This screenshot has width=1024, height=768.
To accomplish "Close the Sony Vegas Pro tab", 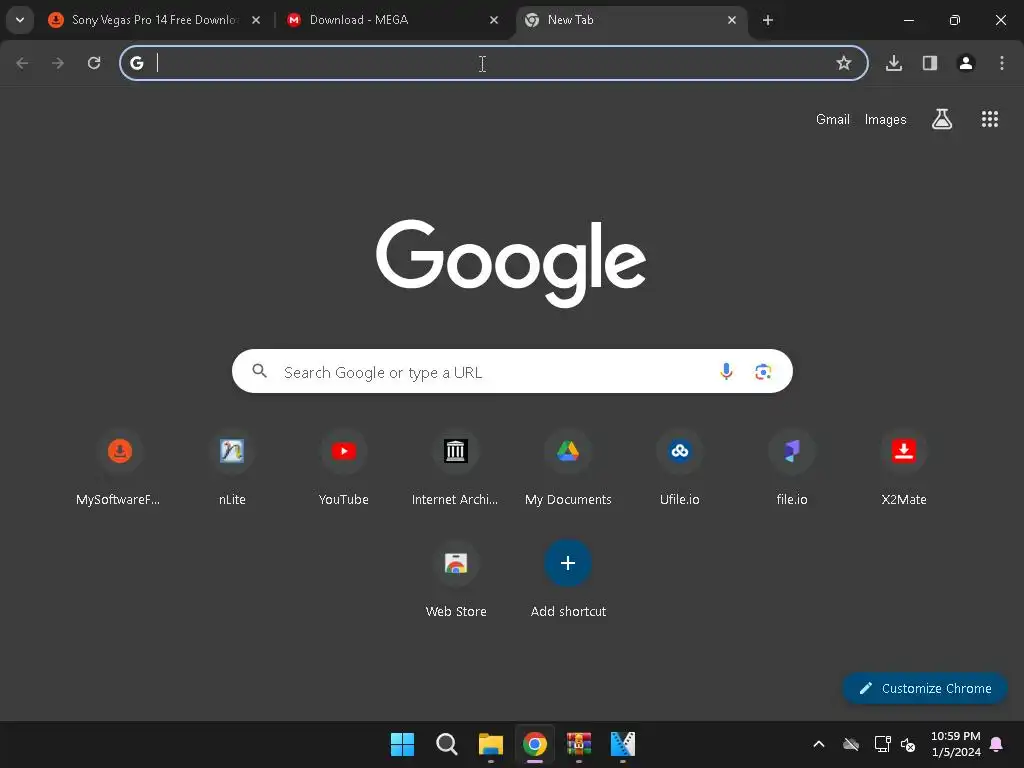I will (256, 20).
